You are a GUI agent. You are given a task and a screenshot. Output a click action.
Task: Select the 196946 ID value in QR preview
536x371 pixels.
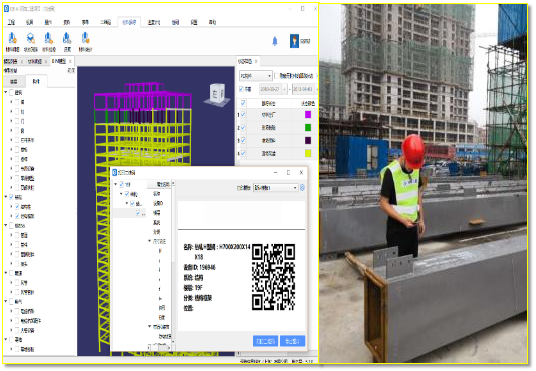tap(207, 267)
